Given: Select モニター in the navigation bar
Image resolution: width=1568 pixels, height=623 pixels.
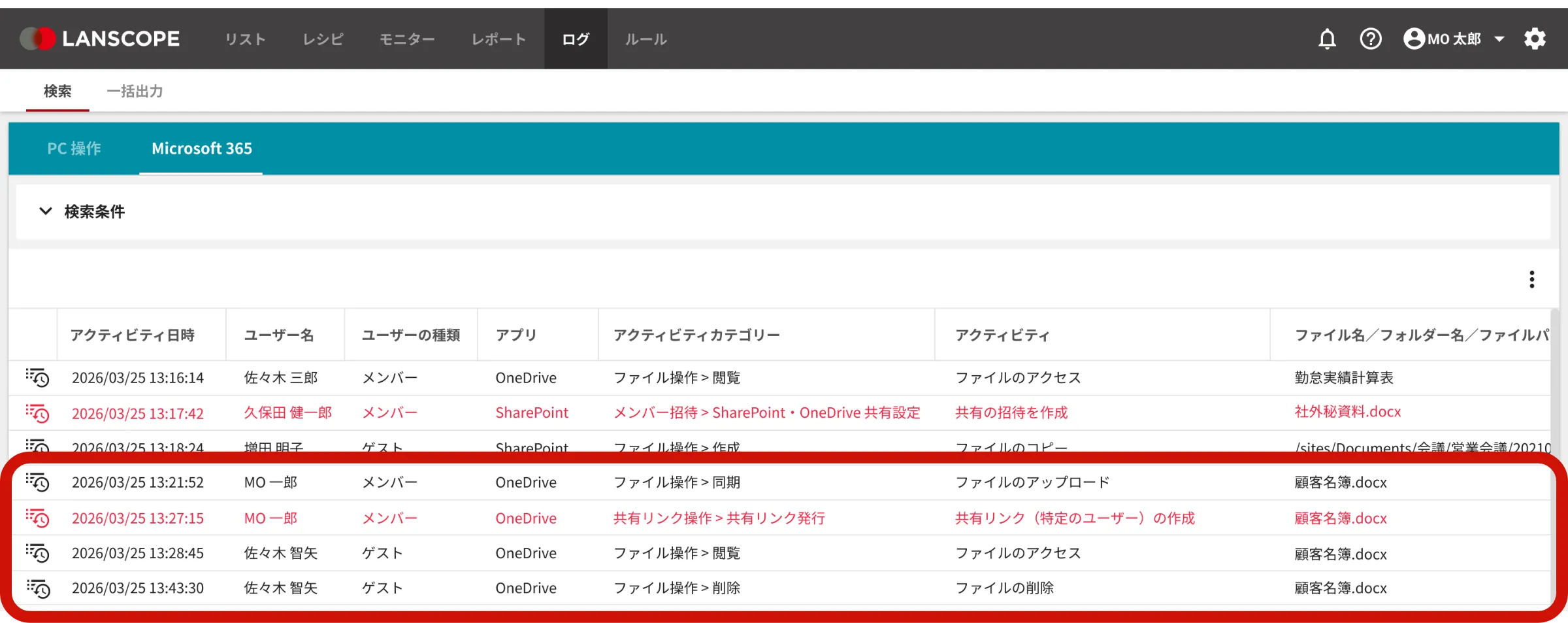Looking at the screenshot, I should pos(407,38).
